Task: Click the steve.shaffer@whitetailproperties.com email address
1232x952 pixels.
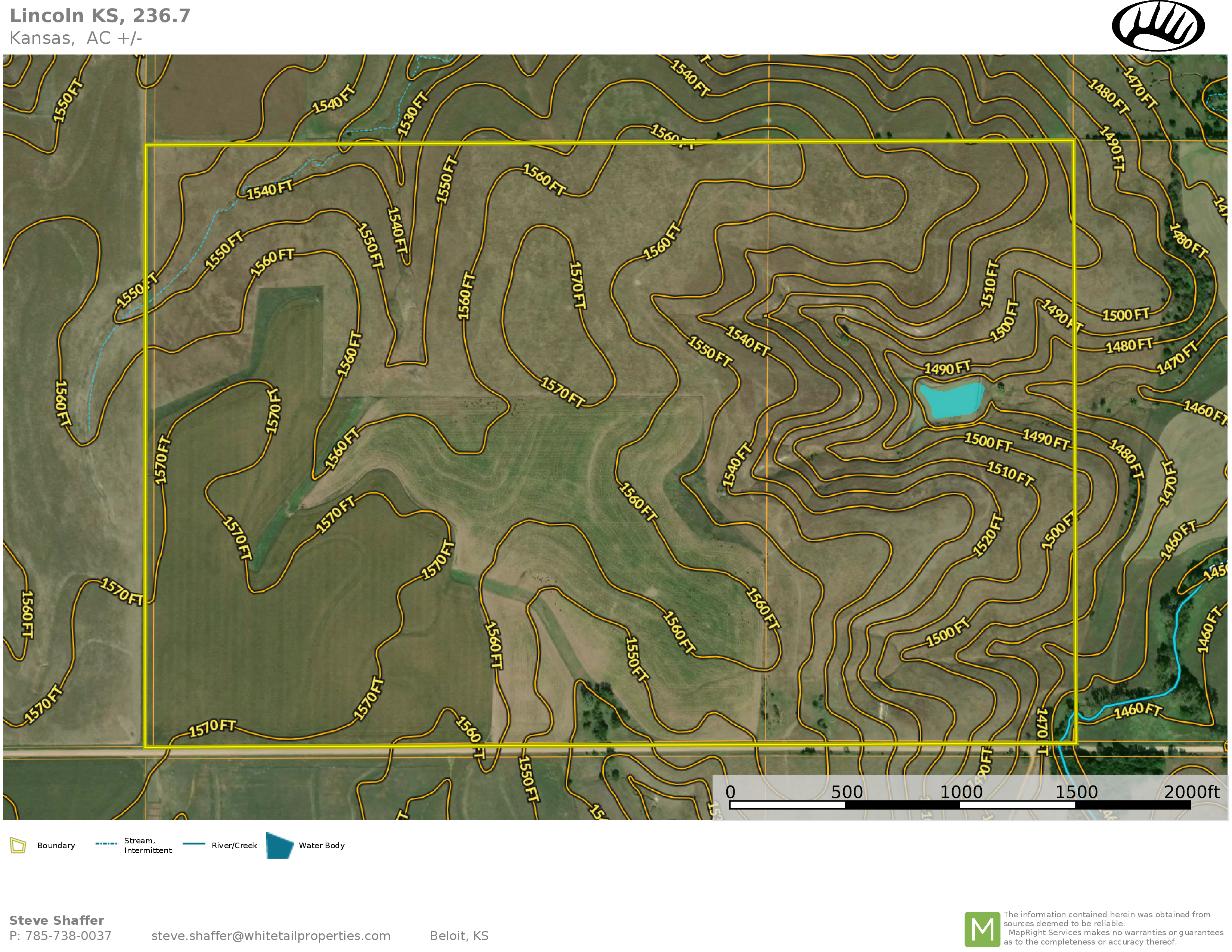Action: 271,936
